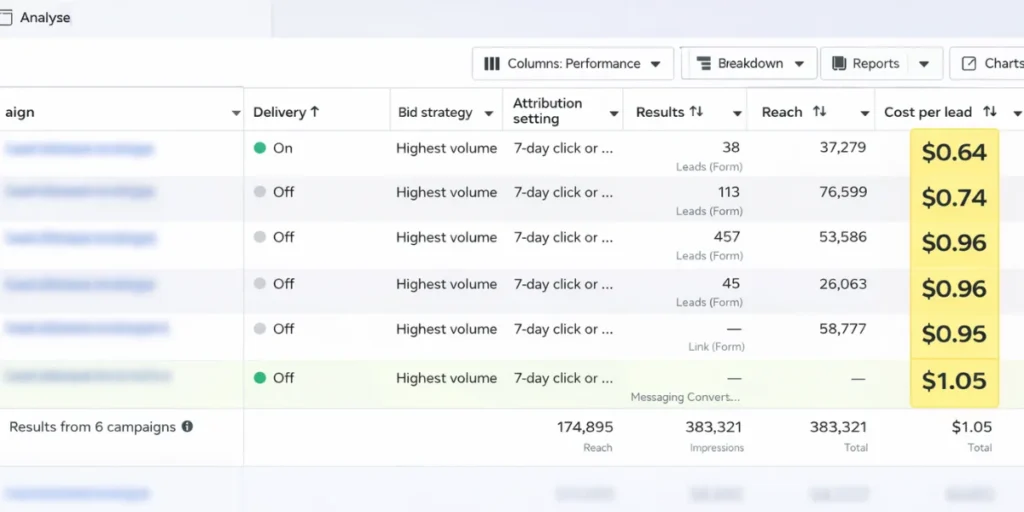Screen dimensions: 1024x512
Task: Click the info icon beside Results from 6 campaigns
Action: 187,426
